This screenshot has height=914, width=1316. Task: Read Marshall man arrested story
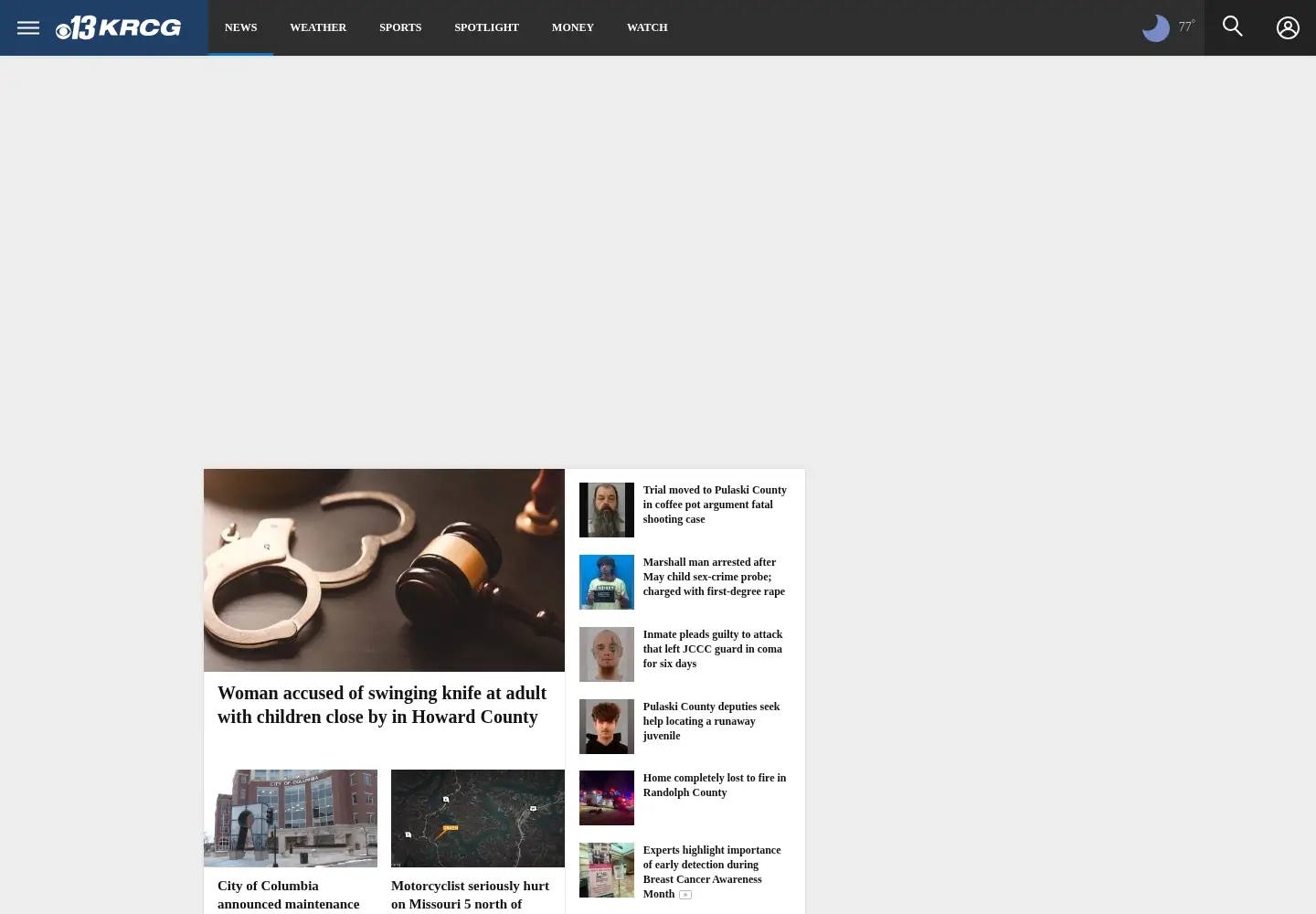pyautogui.click(x=714, y=577)
